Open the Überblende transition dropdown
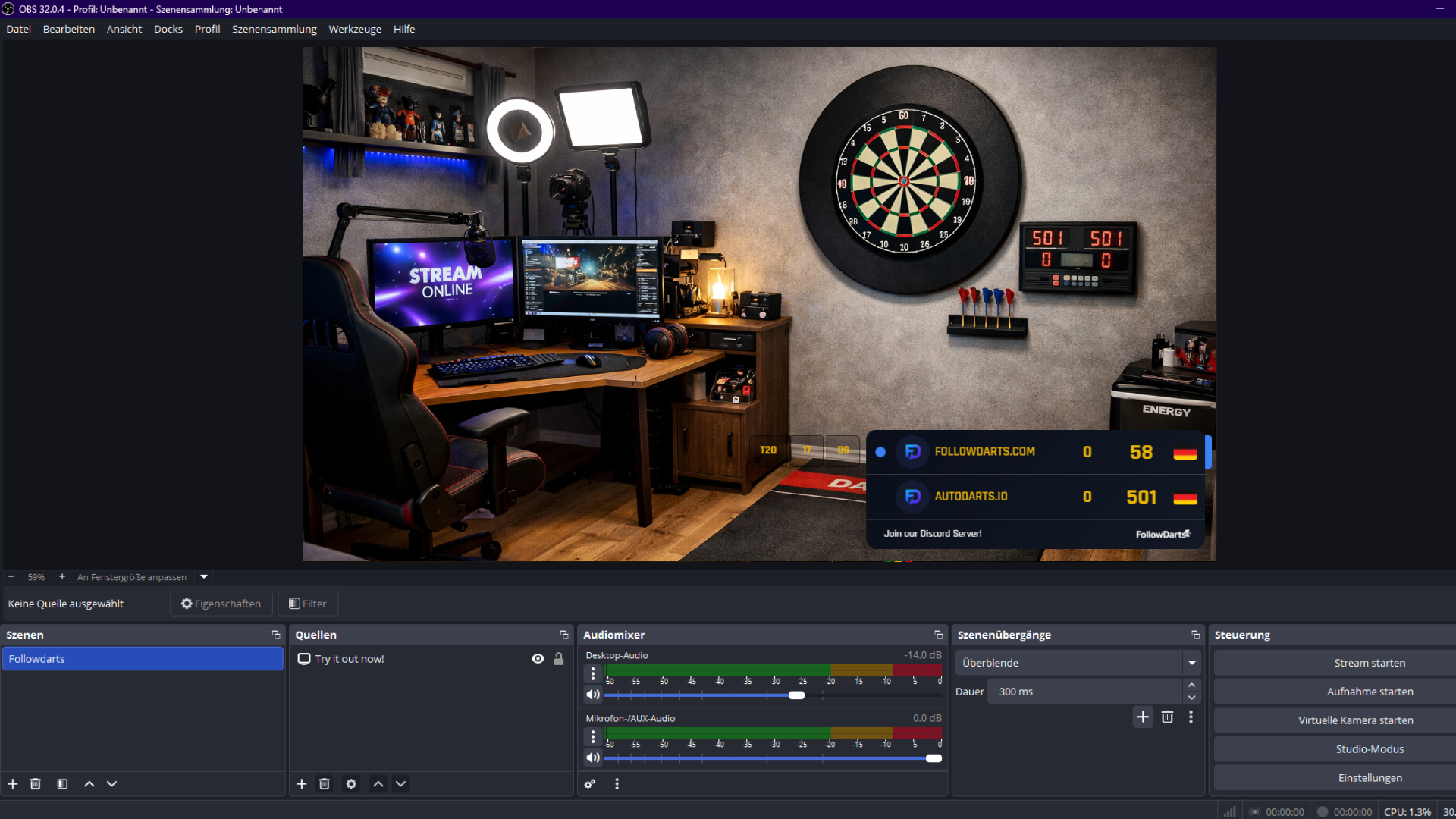The width and height of the screenshot is (1456, 819). [1191, 662]
